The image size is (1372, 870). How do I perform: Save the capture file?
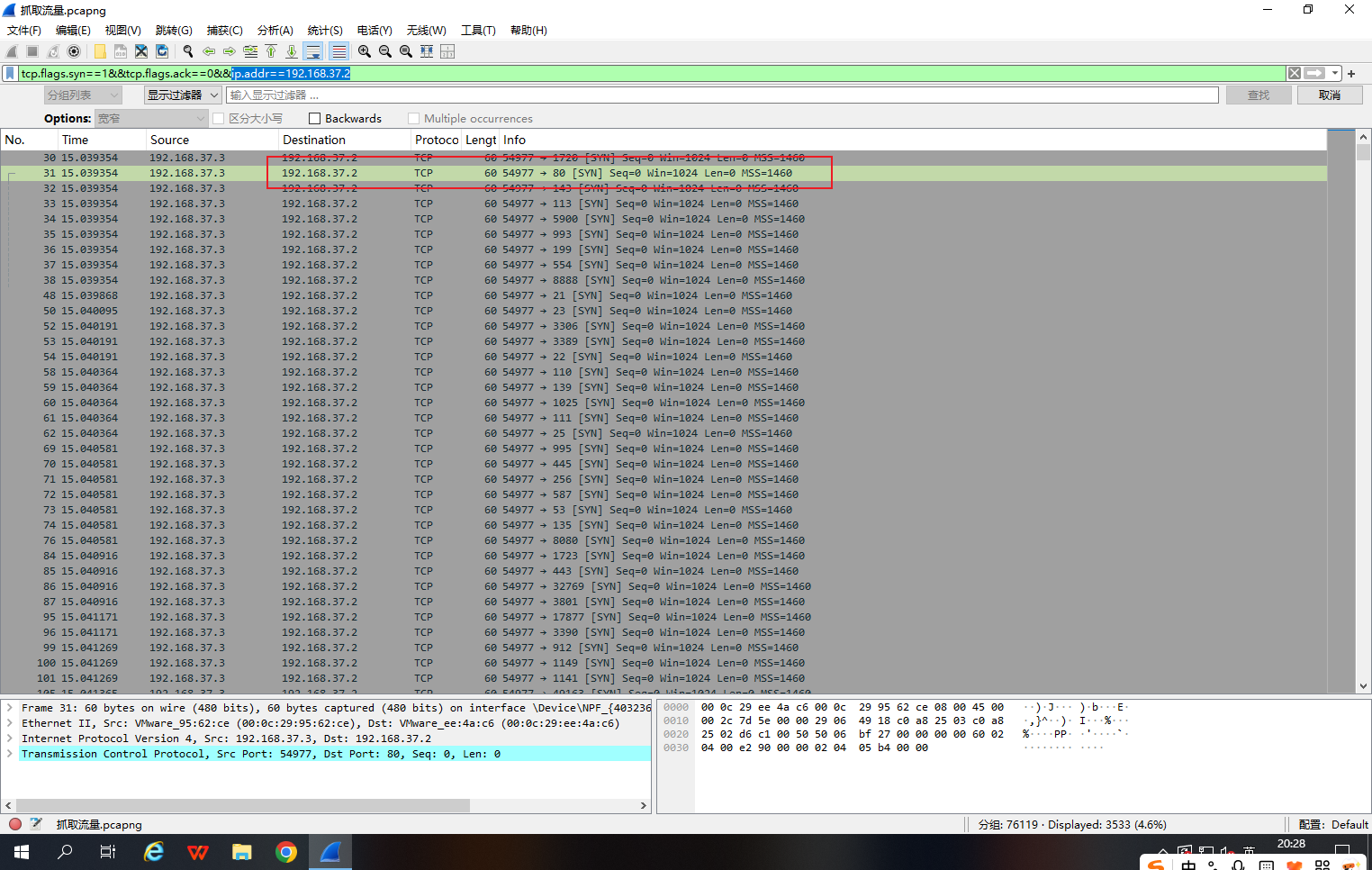point(121,51)
